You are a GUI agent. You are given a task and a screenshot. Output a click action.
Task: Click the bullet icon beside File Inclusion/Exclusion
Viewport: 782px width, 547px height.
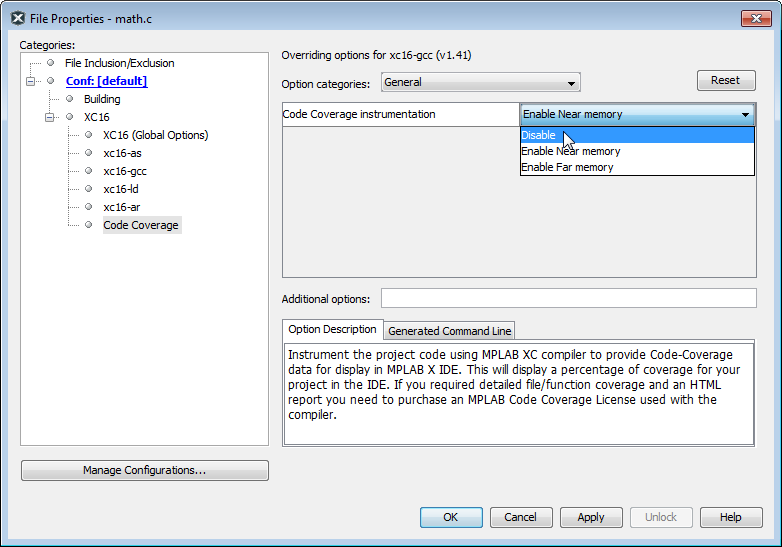pyautogui.click(x=50, y=63)
